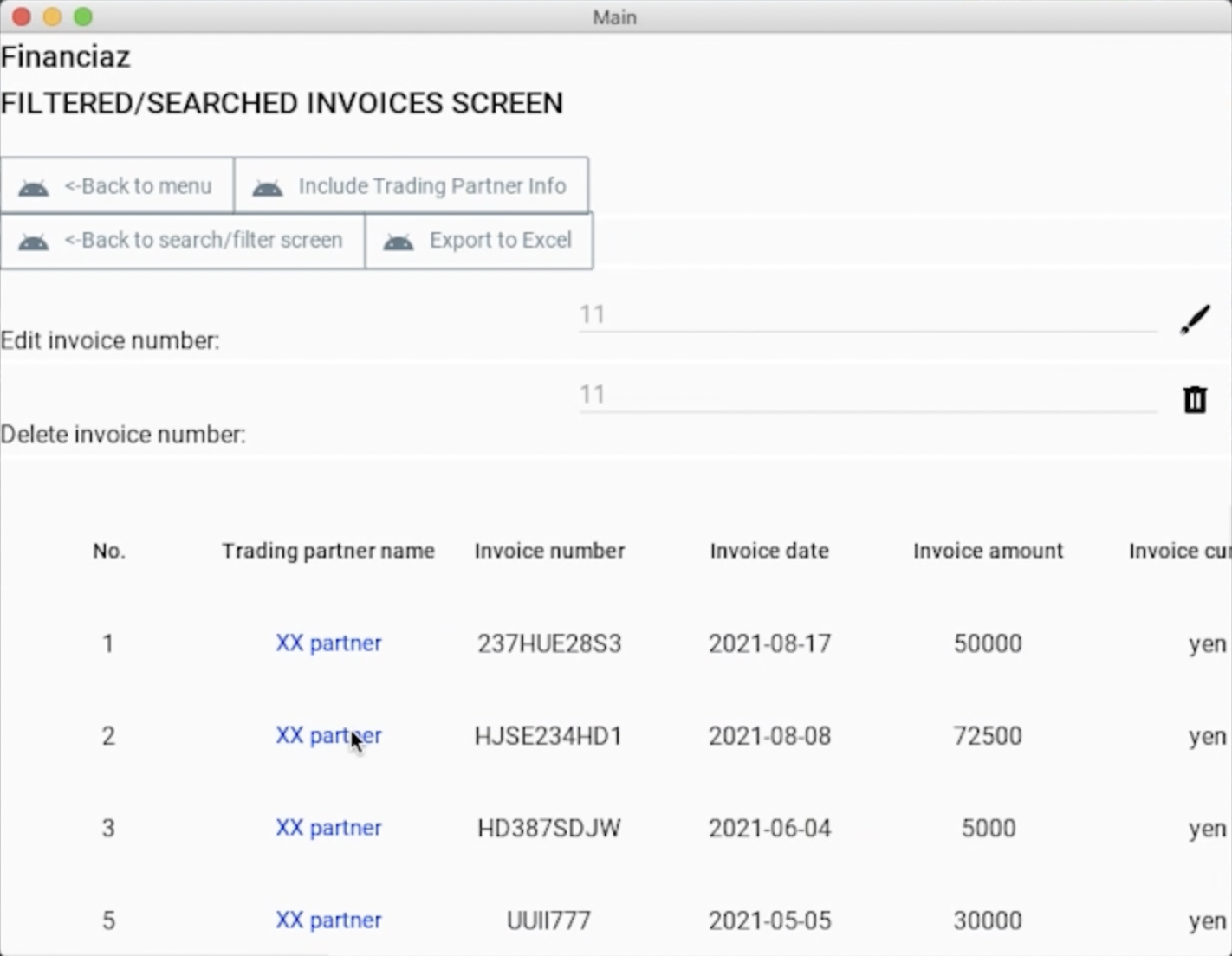Click the Invoice date column header

click(769, 551)
